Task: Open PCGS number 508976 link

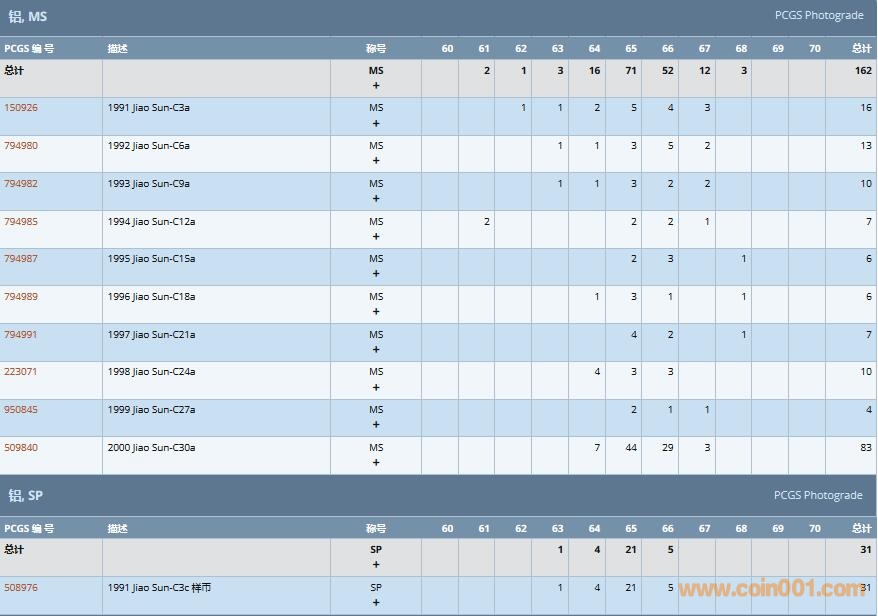Action: (21, 588)
